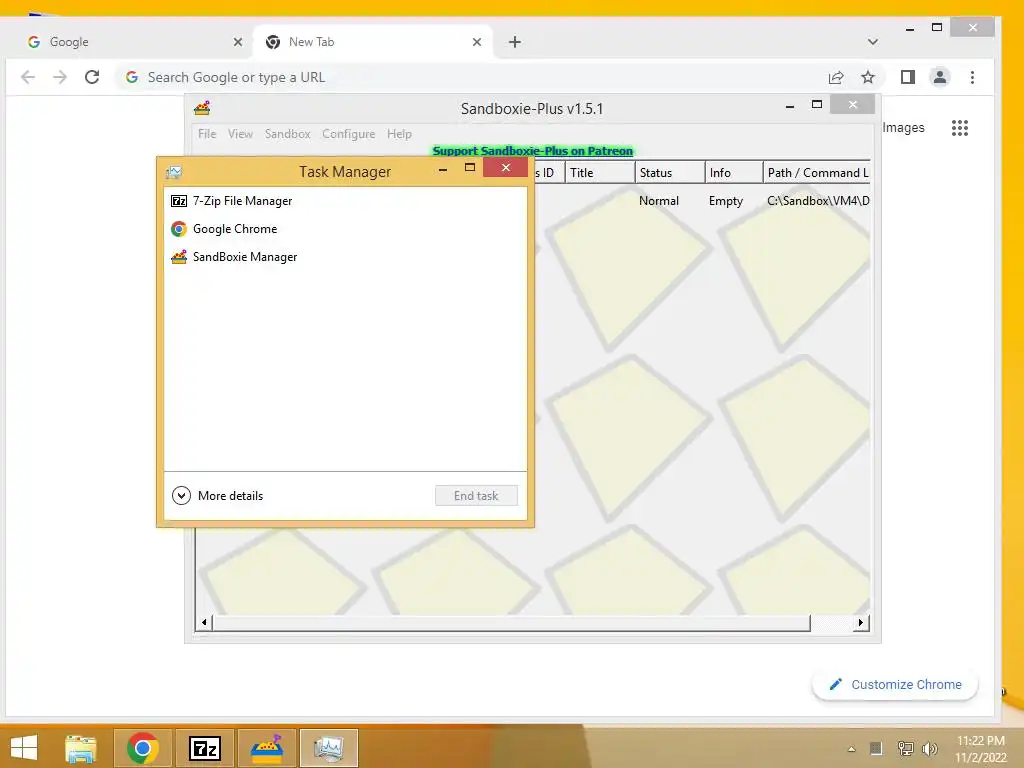Open File Explorer from taskbar
The width and height of the screenshot is (1024, 768).
point(81,748)
